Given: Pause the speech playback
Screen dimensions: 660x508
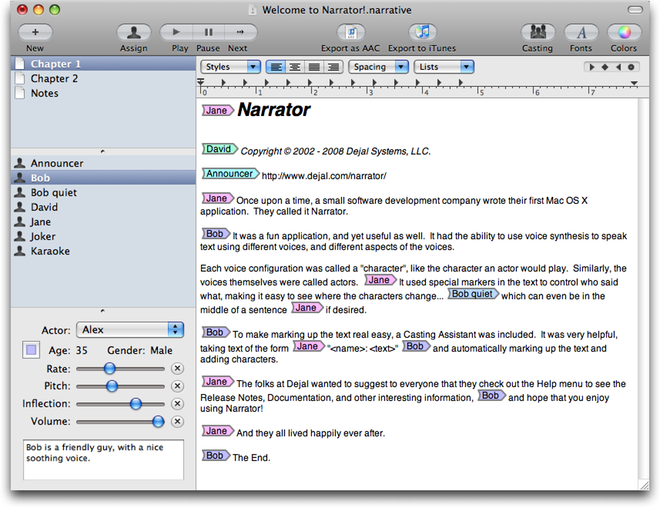Looking at the screenshot, I should pyautogui.click(x=208, y=32).
